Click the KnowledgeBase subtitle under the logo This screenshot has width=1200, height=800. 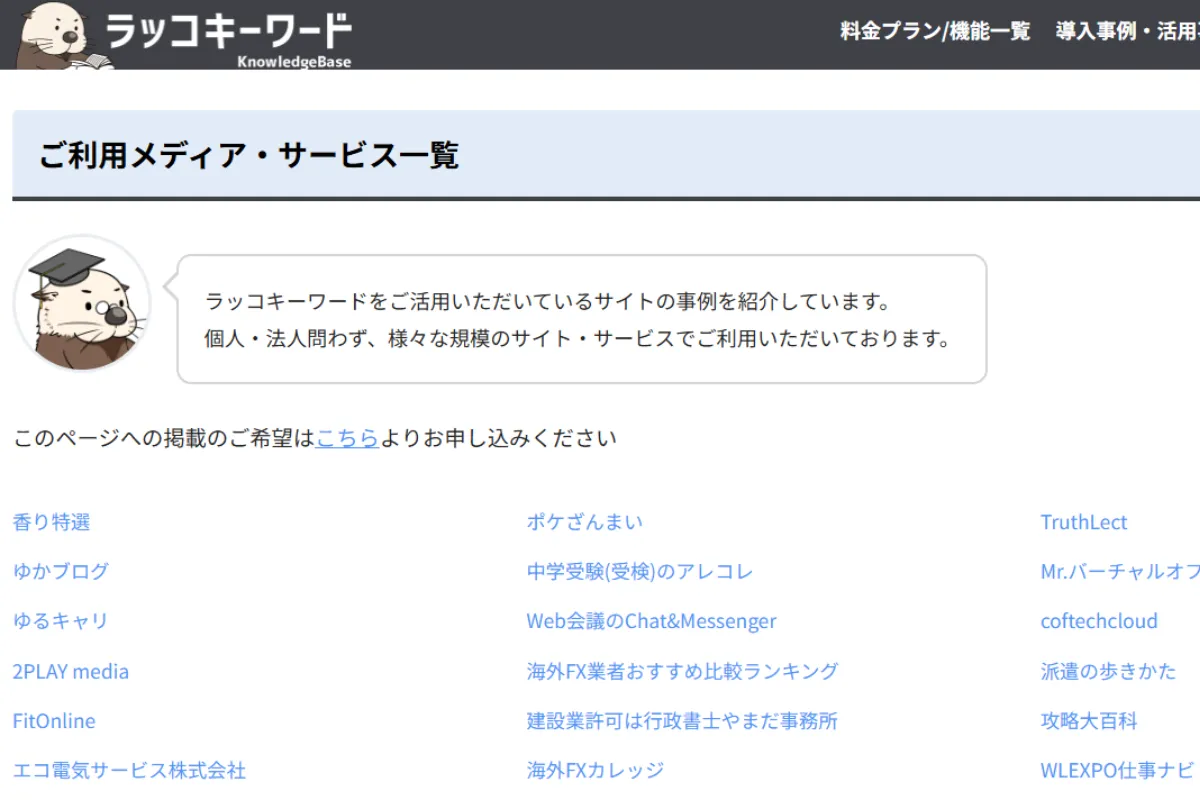294,61
